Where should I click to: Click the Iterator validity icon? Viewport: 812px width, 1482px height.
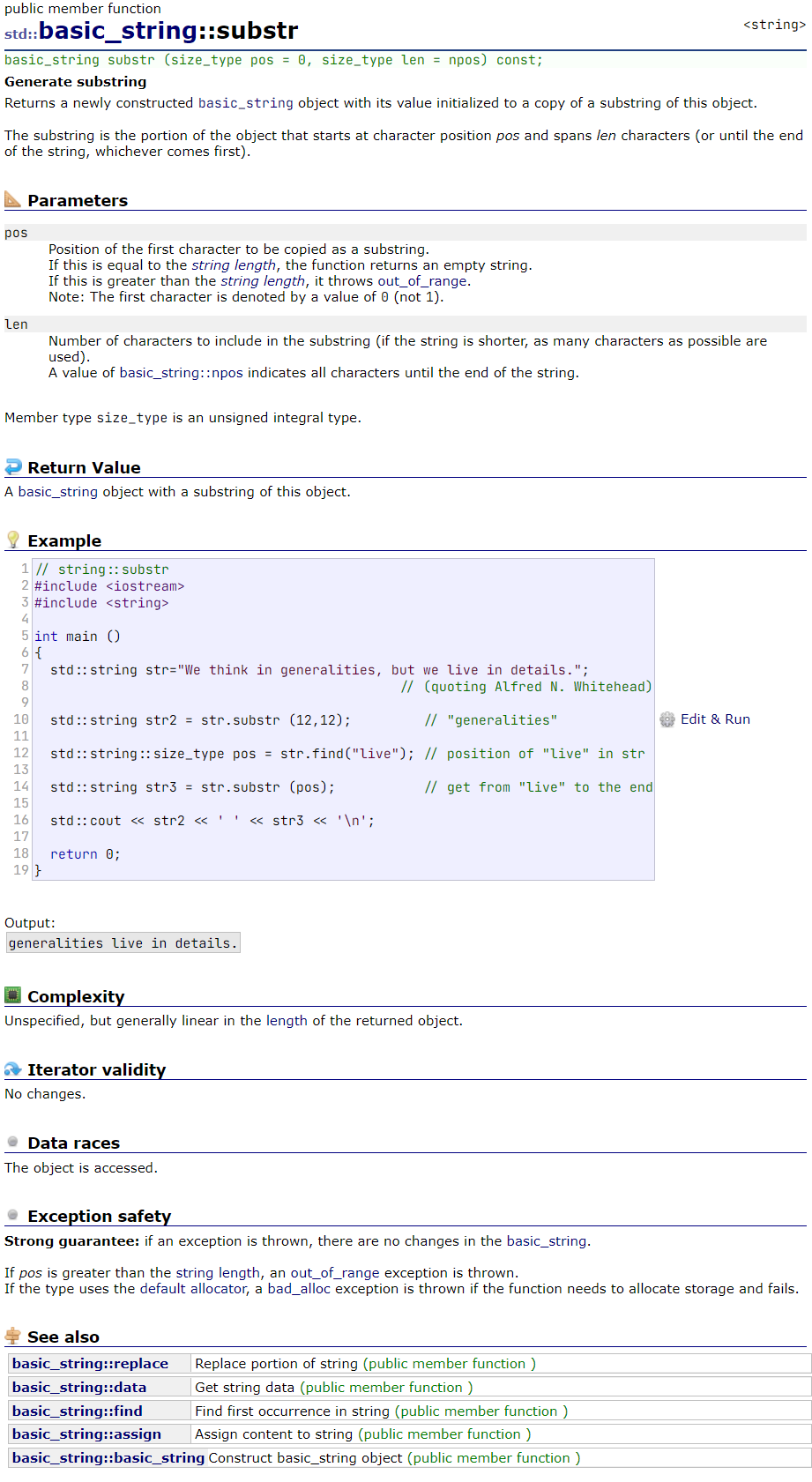pyautogui.click(x=12, y=1069)
